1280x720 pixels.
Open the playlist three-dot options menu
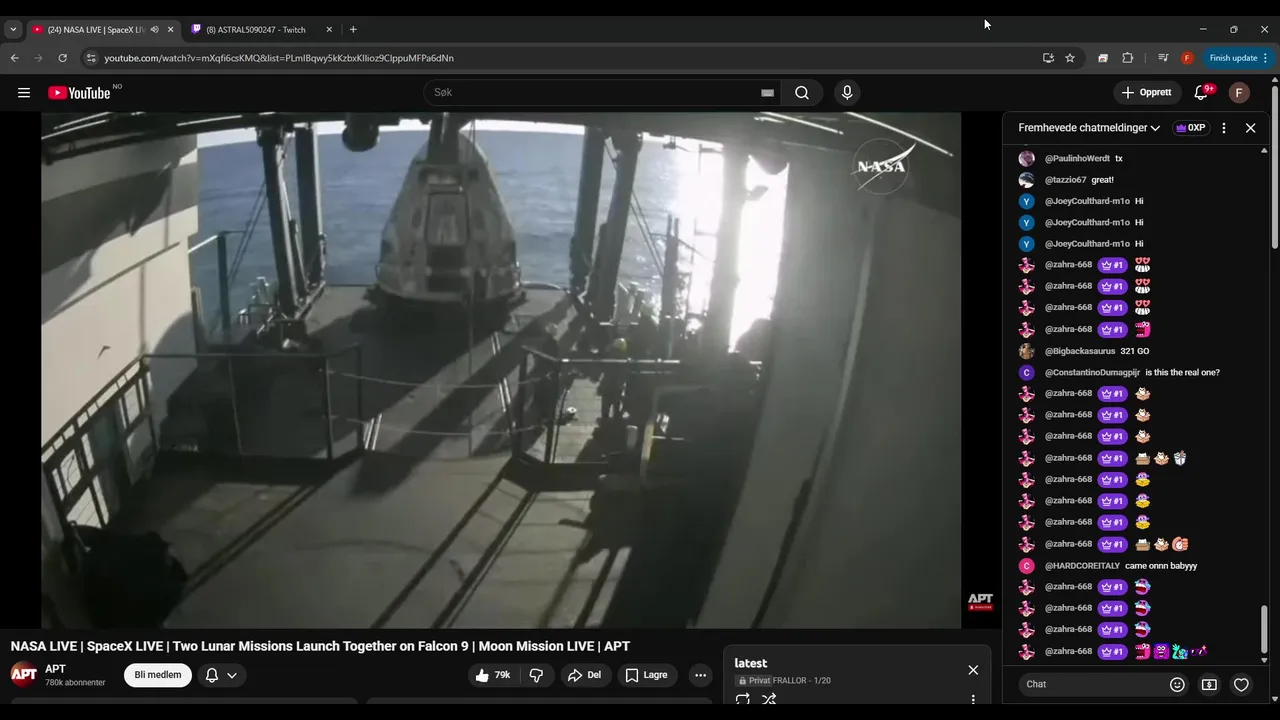[x=973, y=699]
